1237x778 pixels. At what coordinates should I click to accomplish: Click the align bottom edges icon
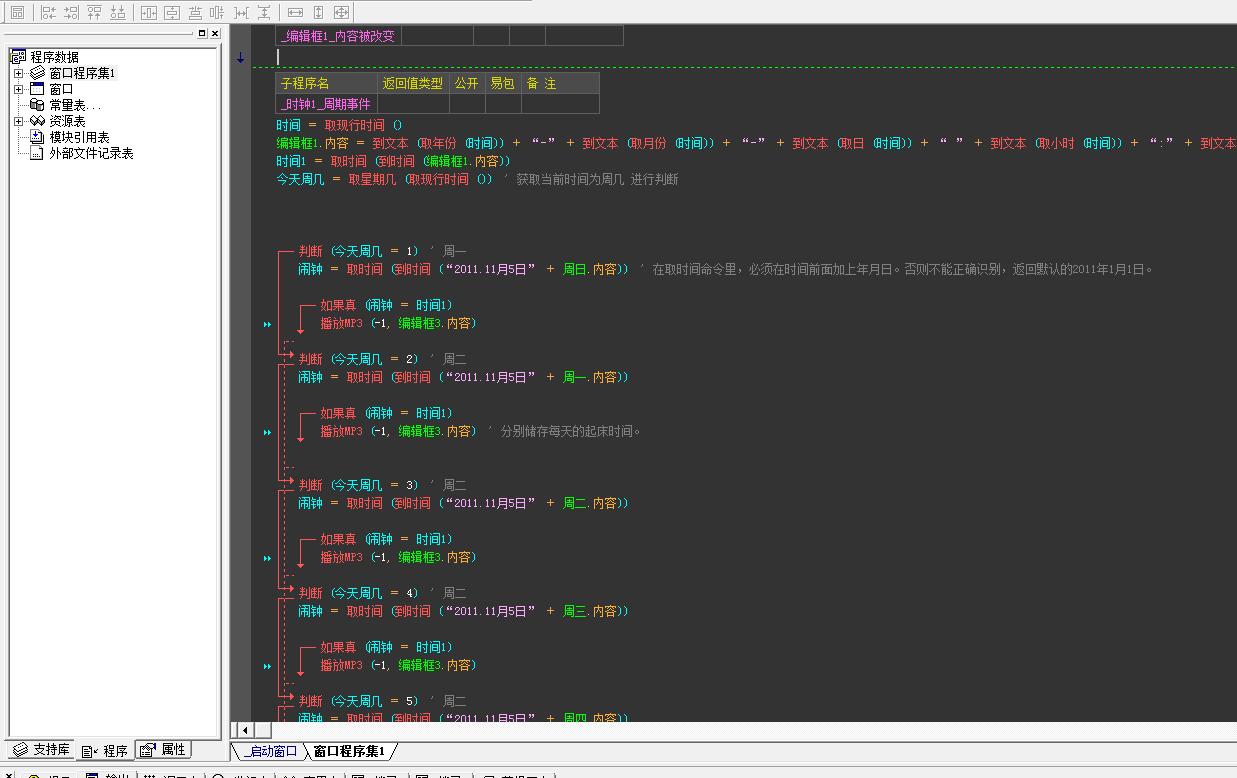(x=117, y=12)
